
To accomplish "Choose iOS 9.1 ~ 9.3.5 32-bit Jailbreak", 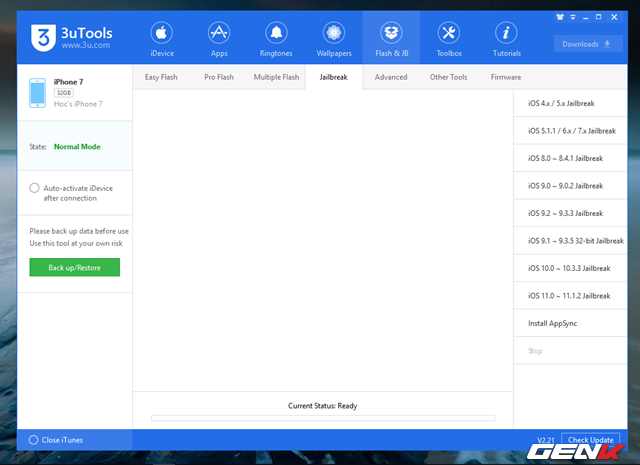I will pos(570,241).
